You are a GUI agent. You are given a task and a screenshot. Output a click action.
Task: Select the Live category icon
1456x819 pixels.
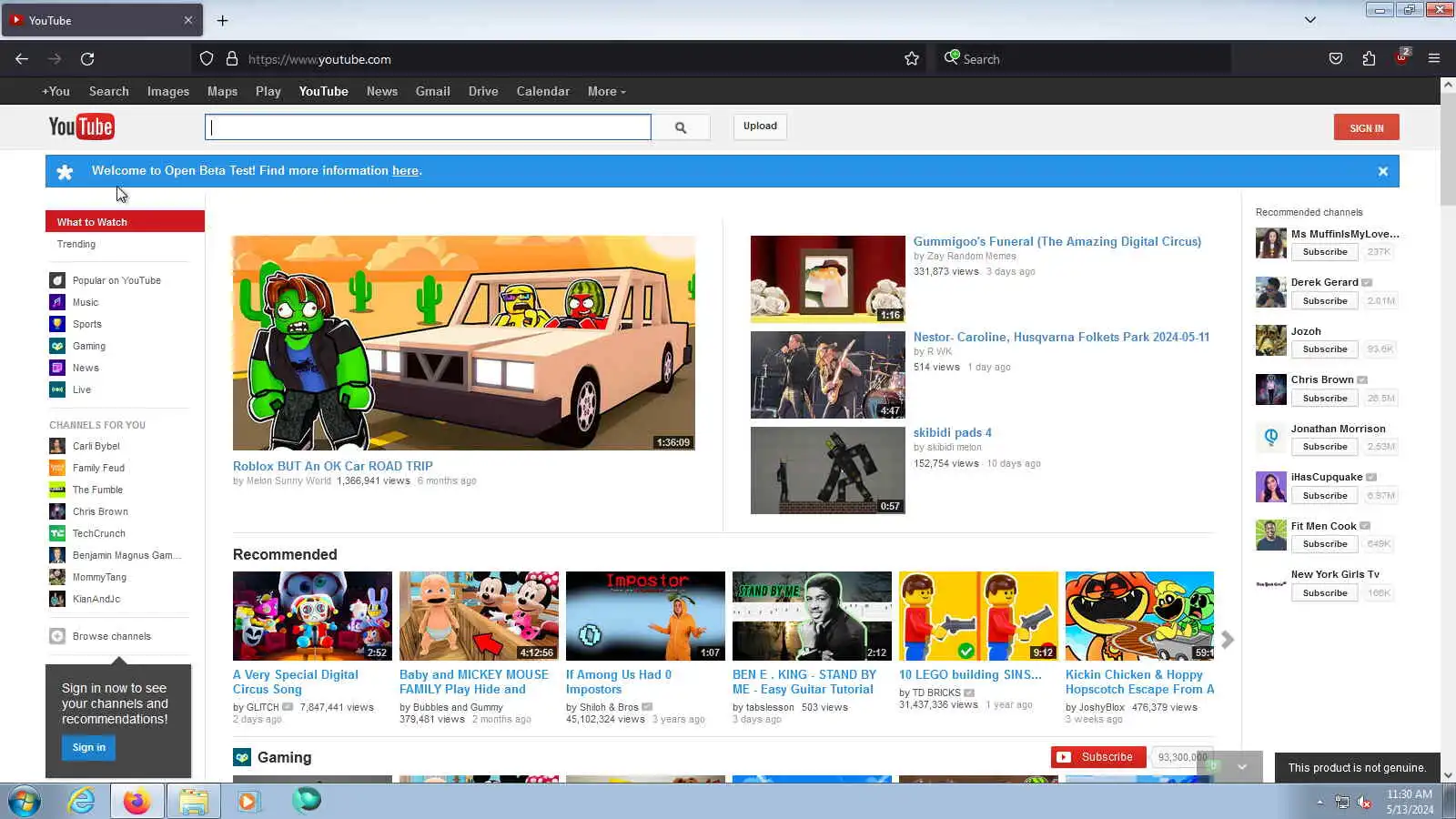(57, 389)
